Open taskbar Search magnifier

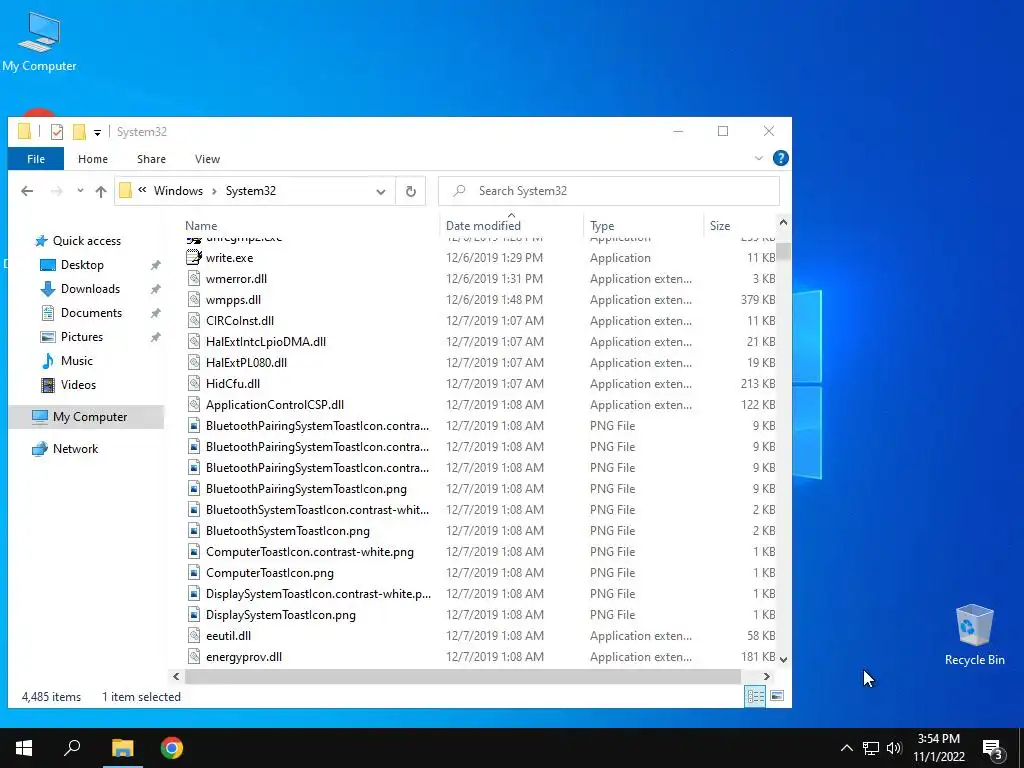(x=72, y=748)
